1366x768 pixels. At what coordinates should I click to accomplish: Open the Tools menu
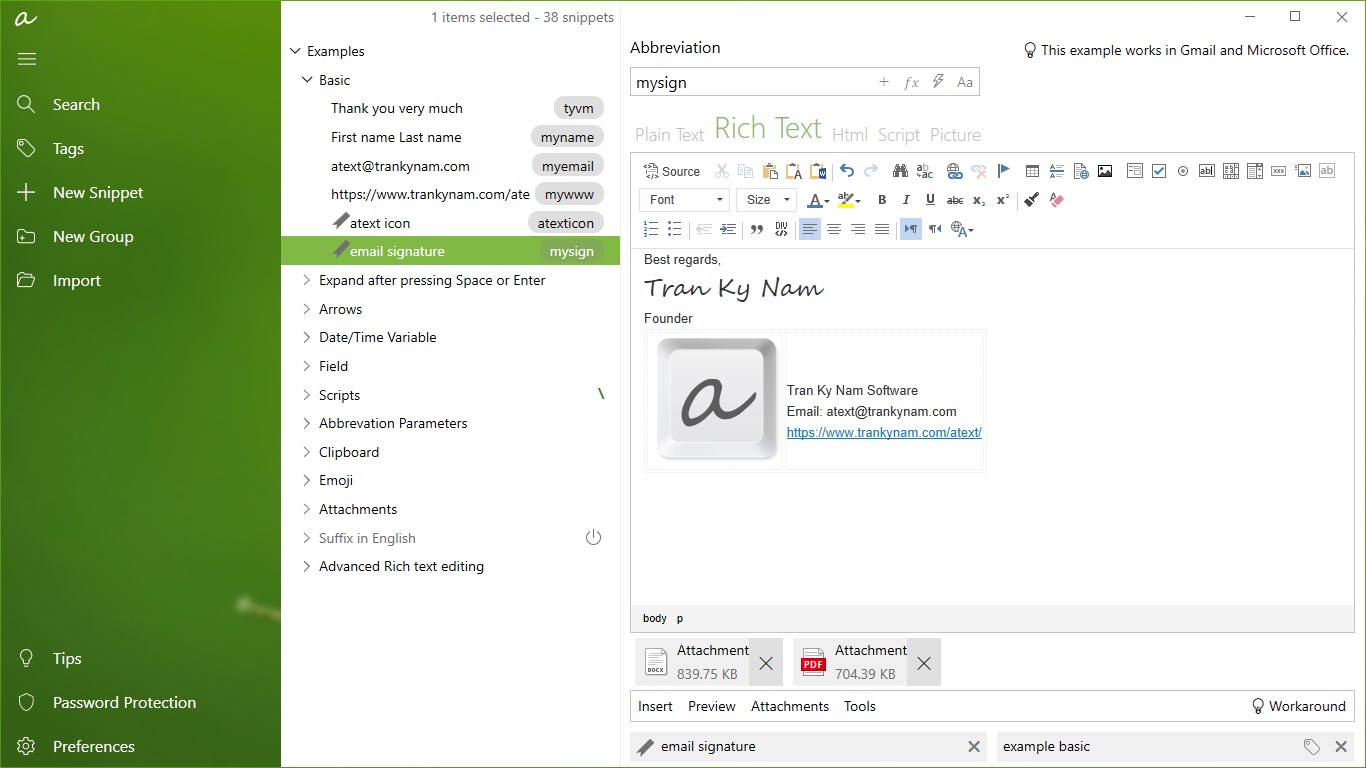pyautogui.click(x=859, y=706)
